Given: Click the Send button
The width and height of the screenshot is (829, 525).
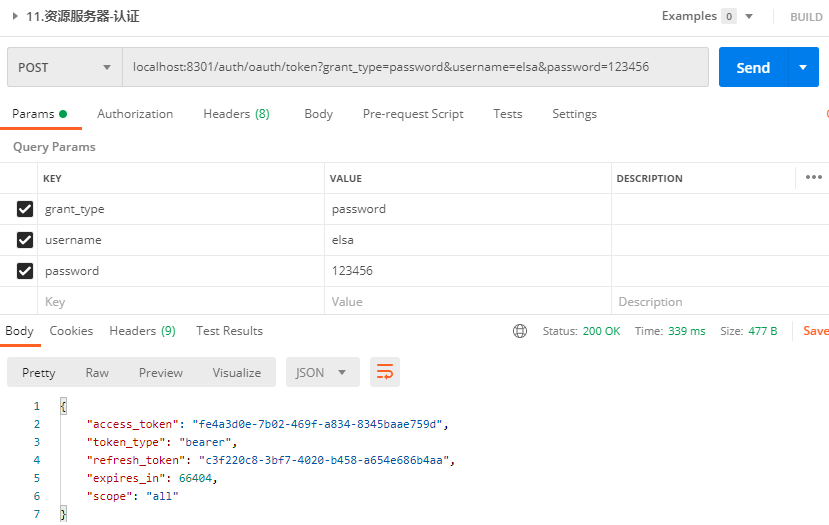Looking at the screenshot, I should [753, 67].
